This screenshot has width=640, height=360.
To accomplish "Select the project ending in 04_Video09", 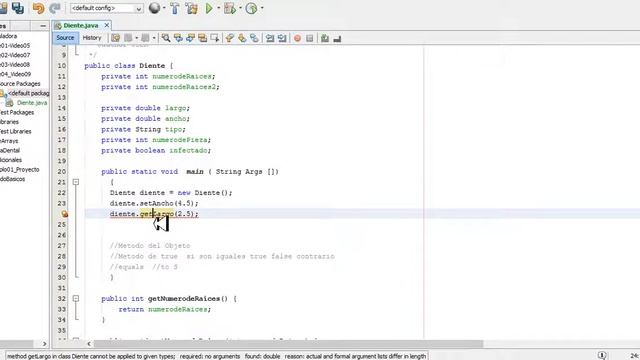I will [x=16, y=74].
